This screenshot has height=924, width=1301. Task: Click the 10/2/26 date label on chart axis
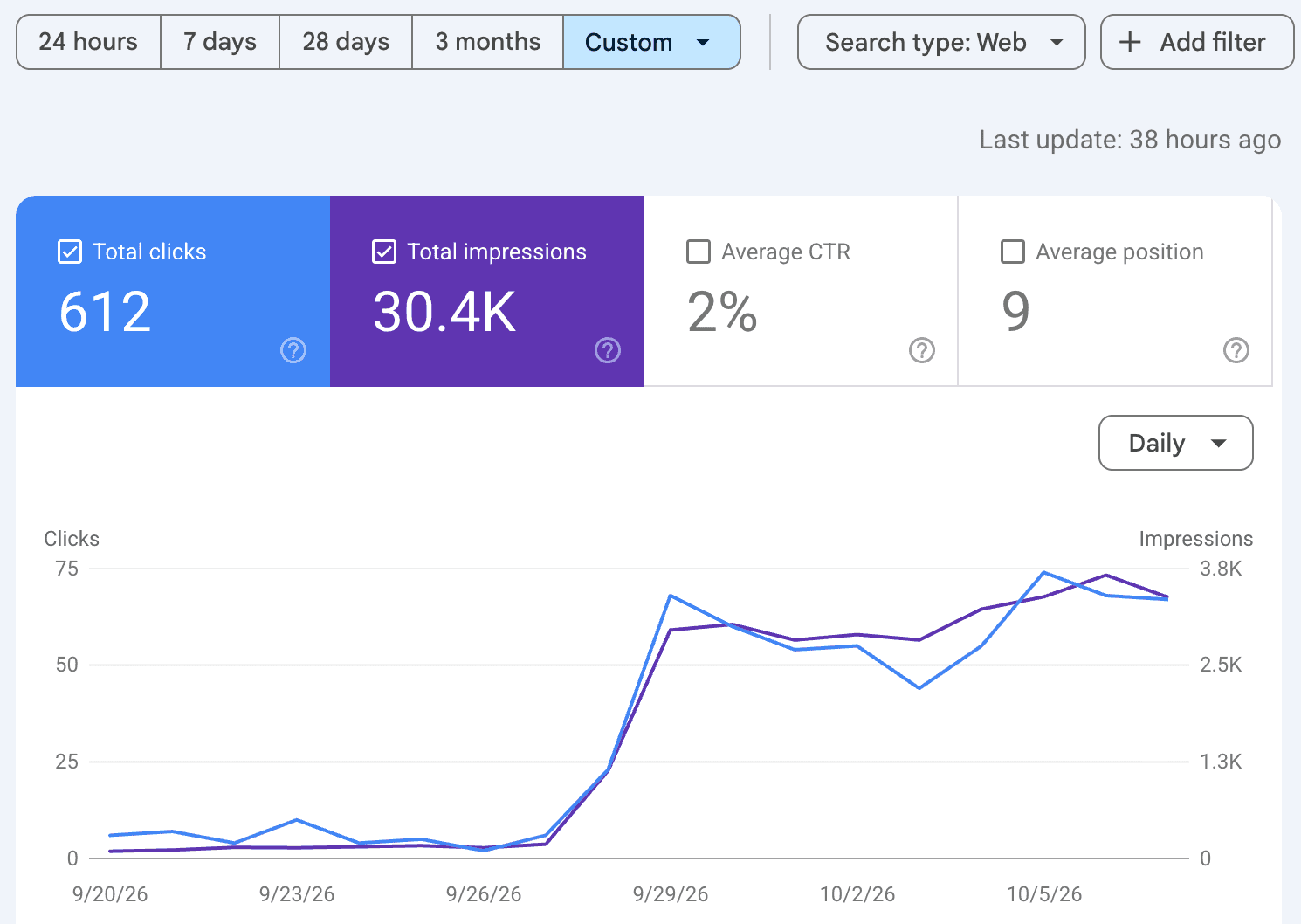click(857, 894)
